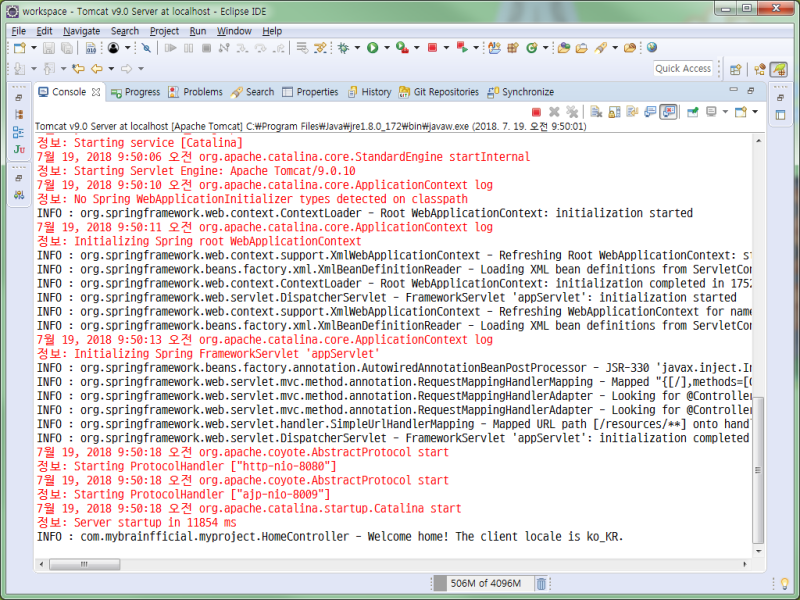
Task: Open the Project menu
Action: click(x=164, y=31)
